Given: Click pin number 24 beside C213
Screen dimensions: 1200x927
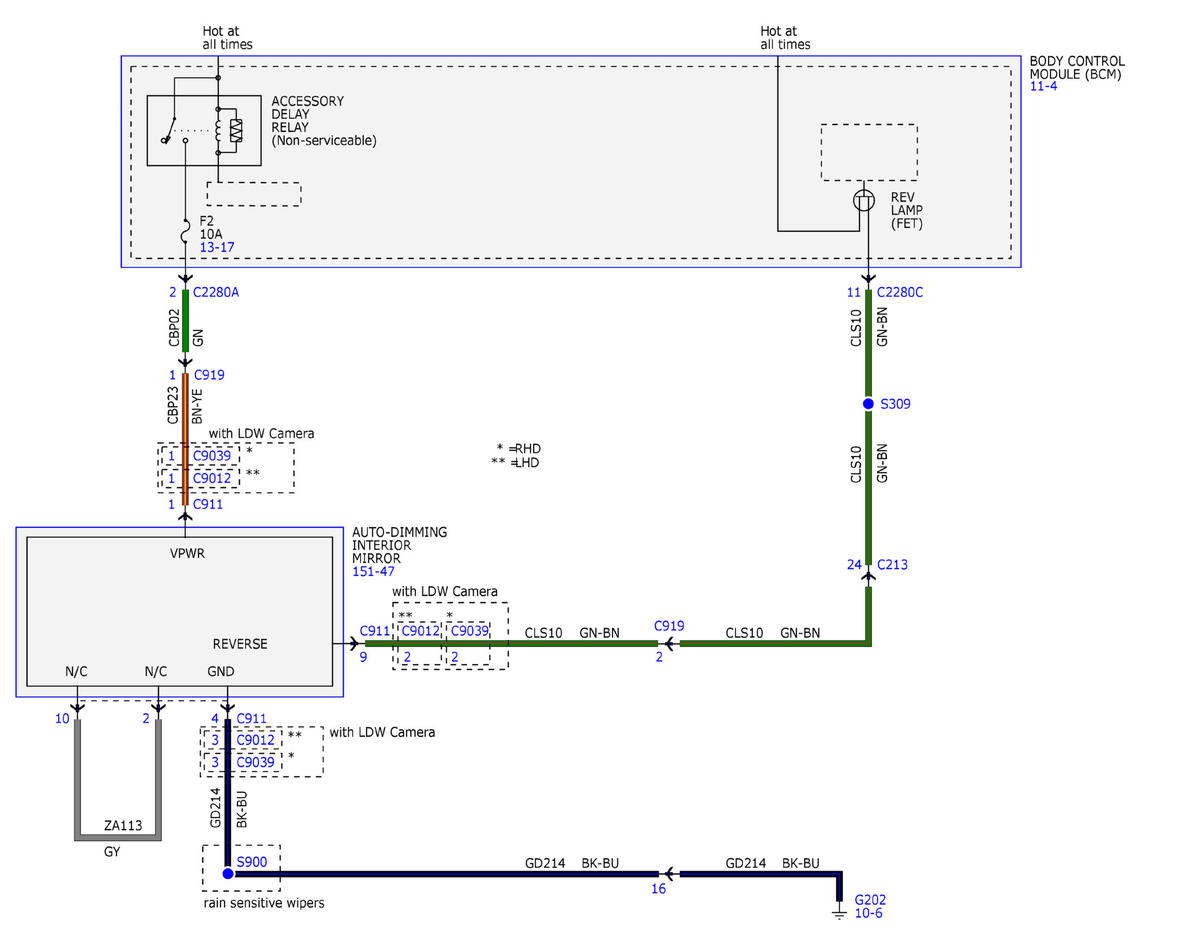Looking at the screenshot, I should click(854, 565).
